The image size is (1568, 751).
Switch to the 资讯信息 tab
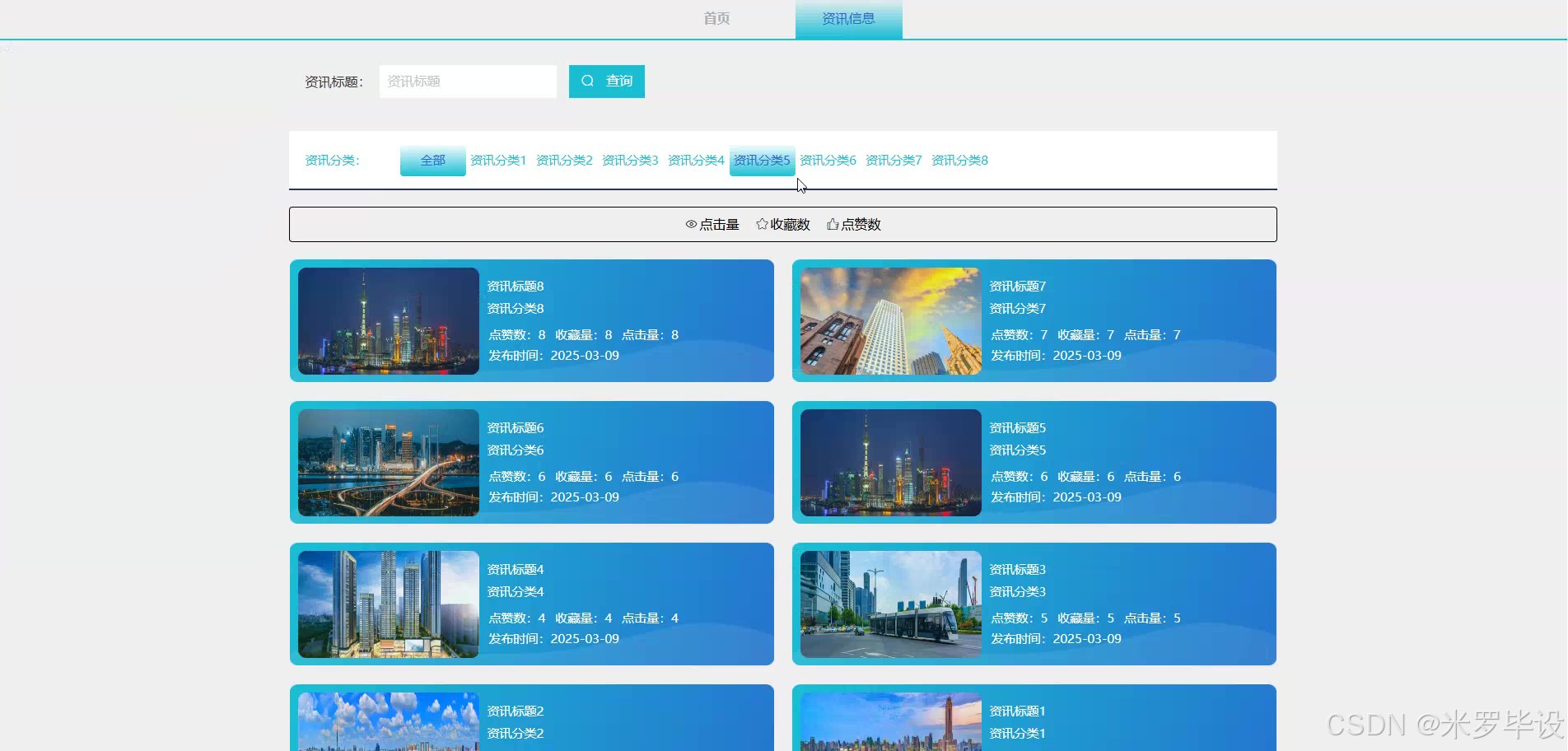pos(847,18)
